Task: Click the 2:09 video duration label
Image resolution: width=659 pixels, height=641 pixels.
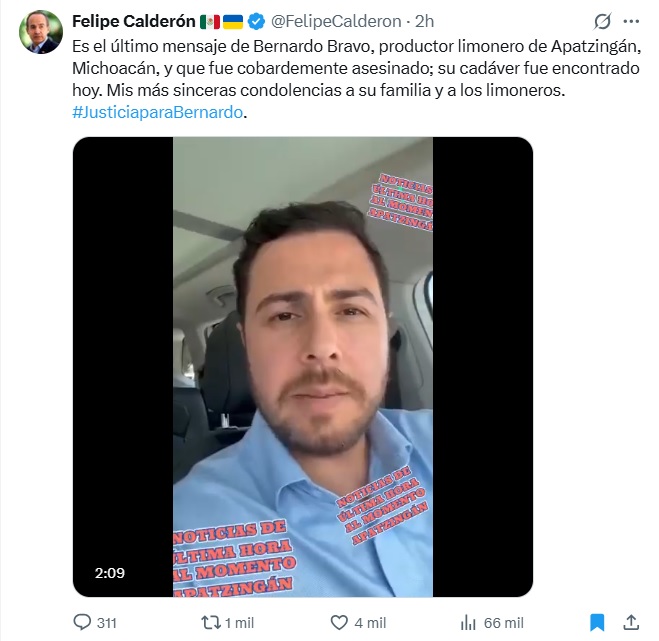Action: (110, 573)
